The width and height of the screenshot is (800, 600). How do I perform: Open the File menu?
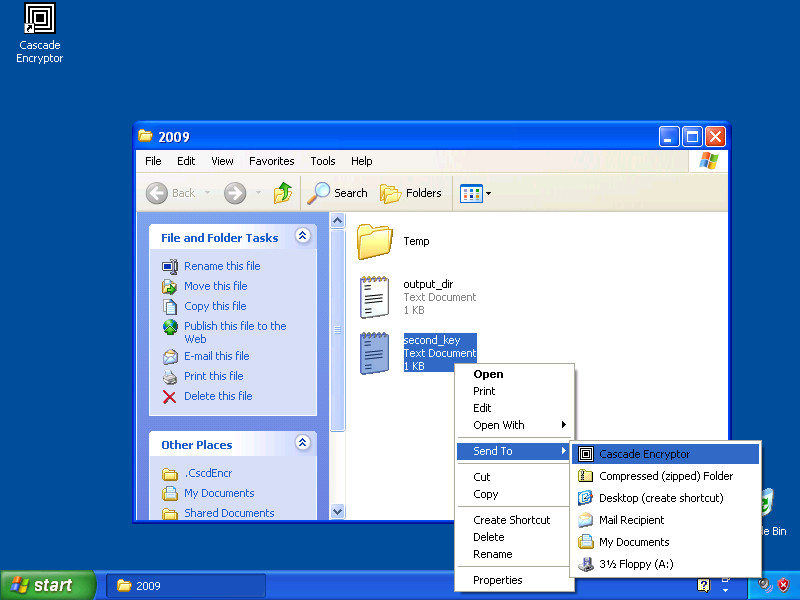(x=153, y=161)
